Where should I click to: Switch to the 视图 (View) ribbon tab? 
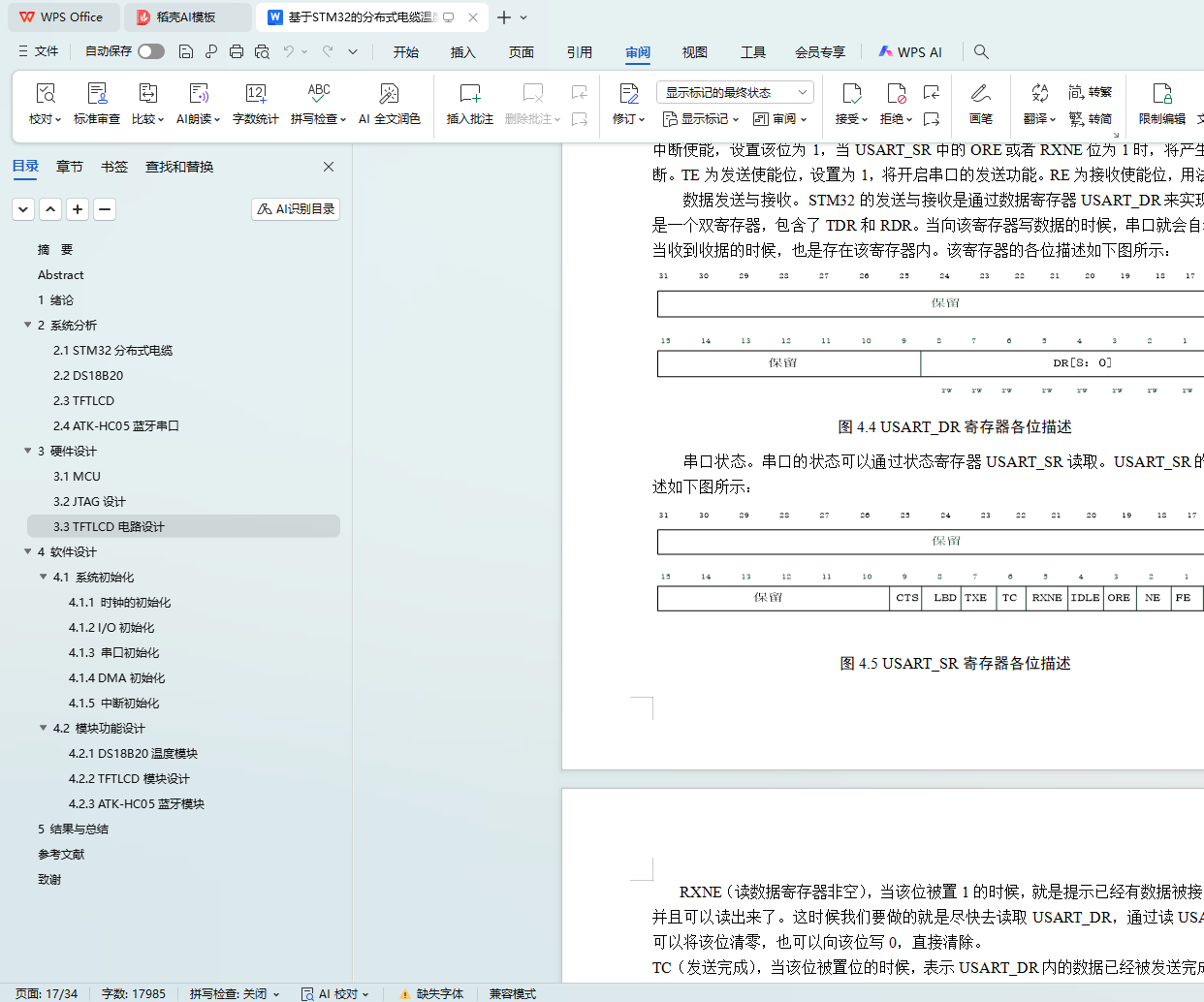pos(694,52)
